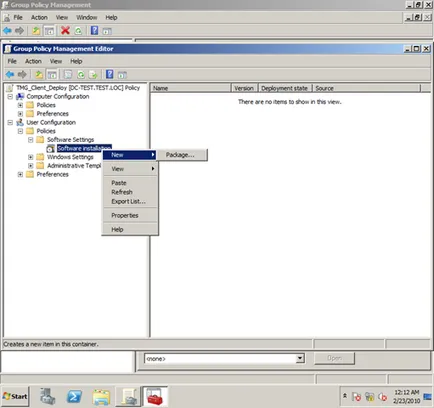Show hidden tray icons arrow
Screen dimensions: 434x408
click(x=345, y=395)
